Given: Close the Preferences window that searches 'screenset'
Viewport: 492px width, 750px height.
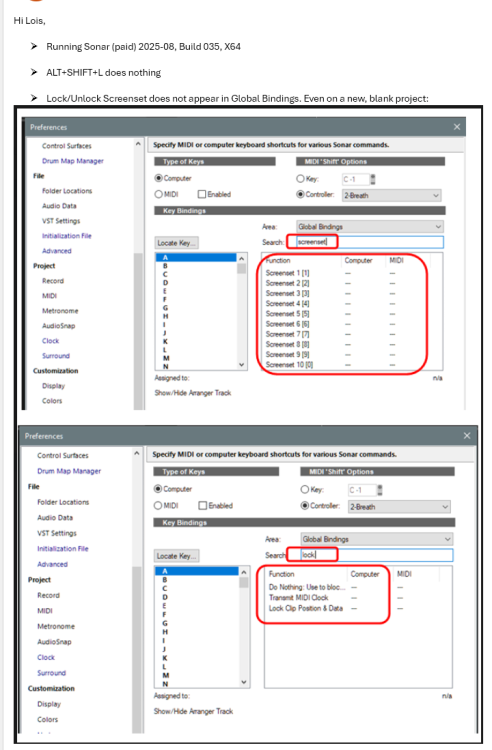Looking at the screenshot, I should coord(457,127).
